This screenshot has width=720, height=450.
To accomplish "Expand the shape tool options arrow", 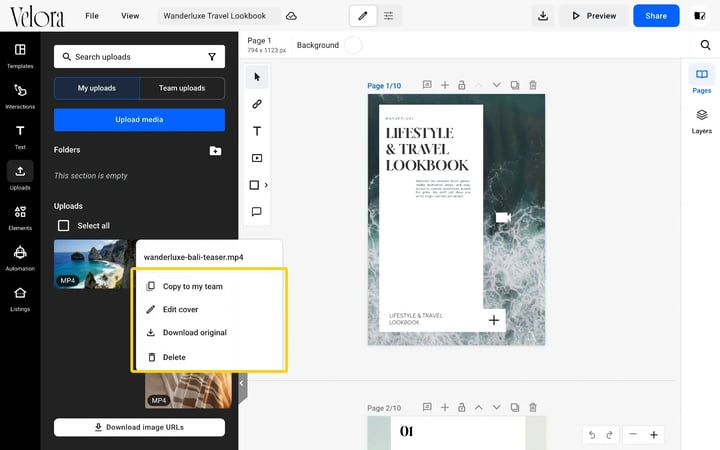I will click(x=266, y=185).
